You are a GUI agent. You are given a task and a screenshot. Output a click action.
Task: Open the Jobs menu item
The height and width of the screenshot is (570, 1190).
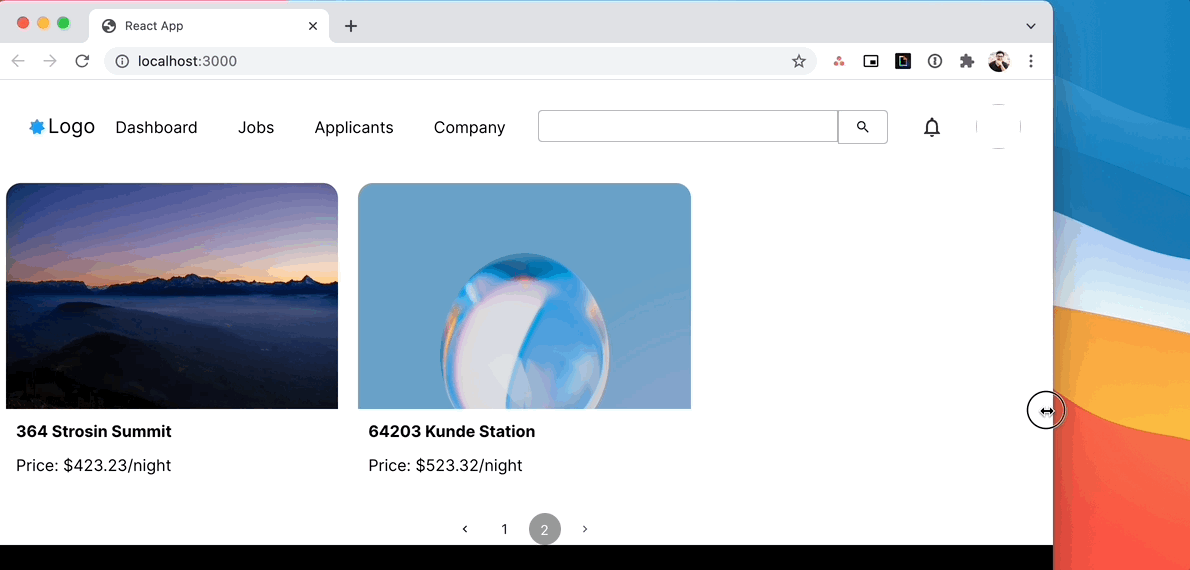pos(256,128)
